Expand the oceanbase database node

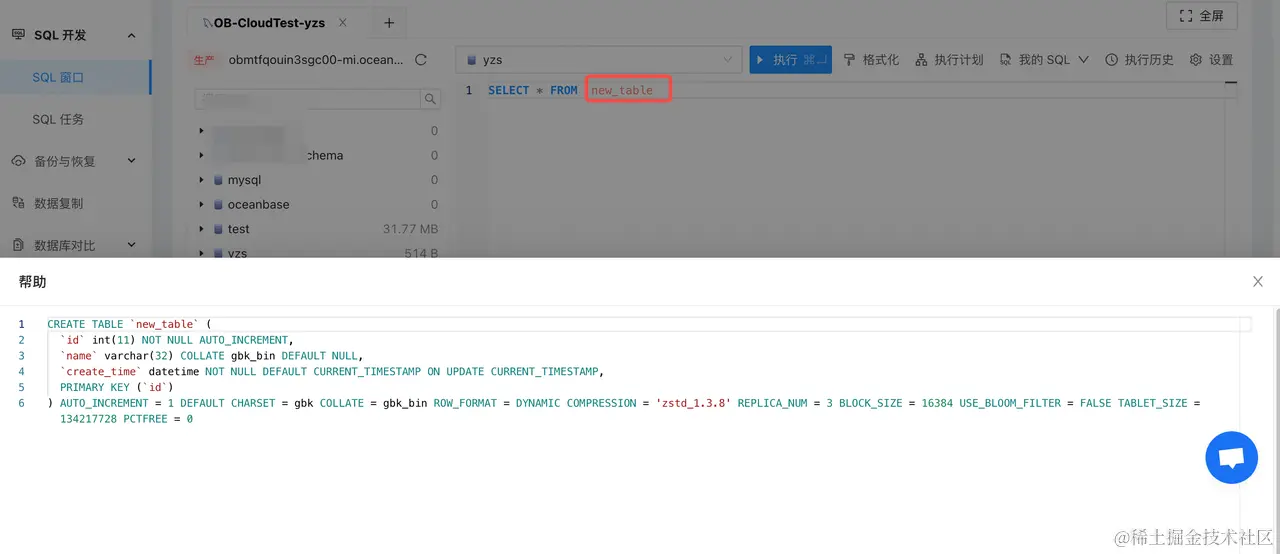[x=201, y=204]
